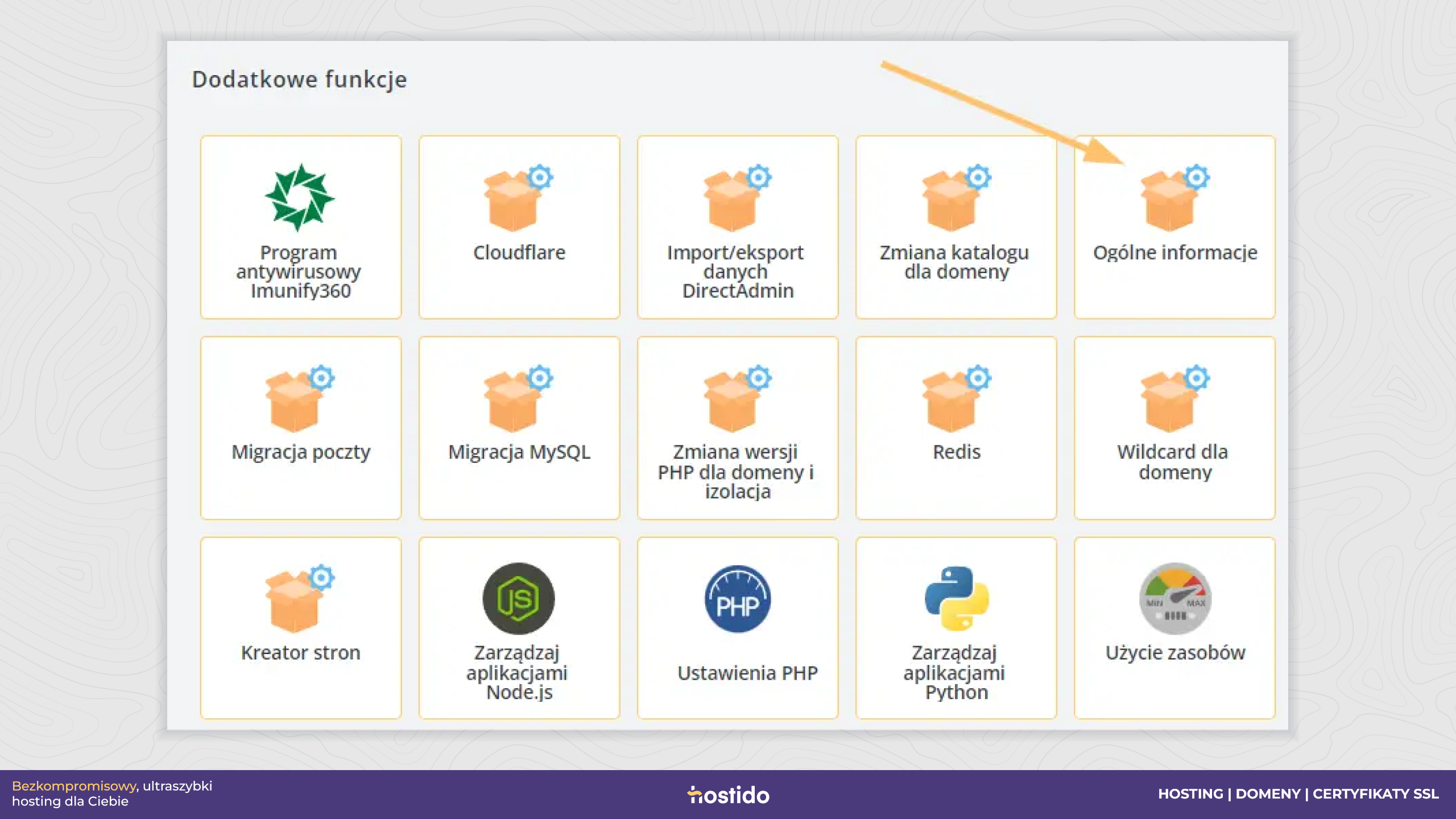Click the hostido logo in footer
1456x819 pixels.
pos(728,795)
